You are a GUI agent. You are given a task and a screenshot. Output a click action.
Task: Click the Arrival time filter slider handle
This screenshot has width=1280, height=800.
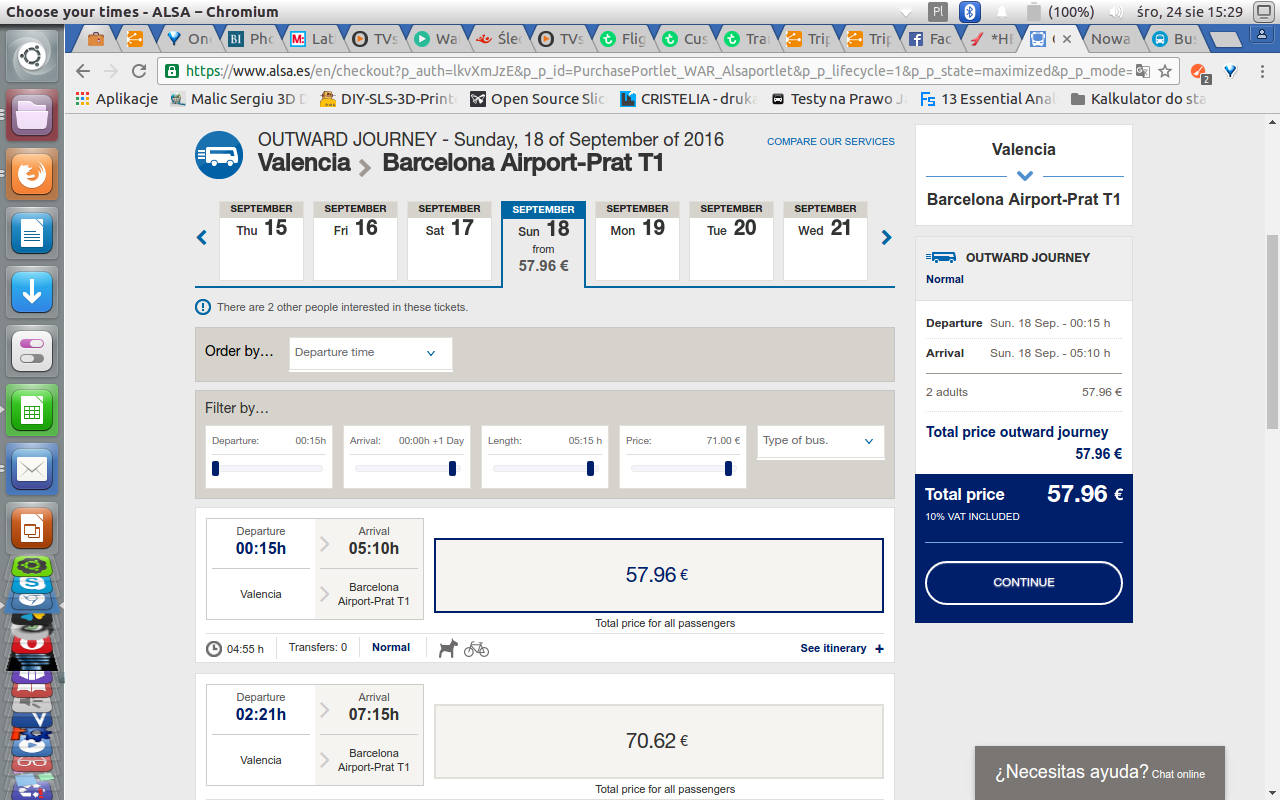click(x=452, y=468)
